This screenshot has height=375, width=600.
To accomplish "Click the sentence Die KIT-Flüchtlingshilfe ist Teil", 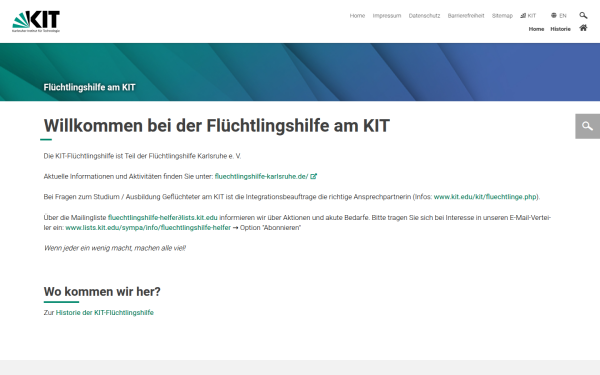I will click(142, 156).
